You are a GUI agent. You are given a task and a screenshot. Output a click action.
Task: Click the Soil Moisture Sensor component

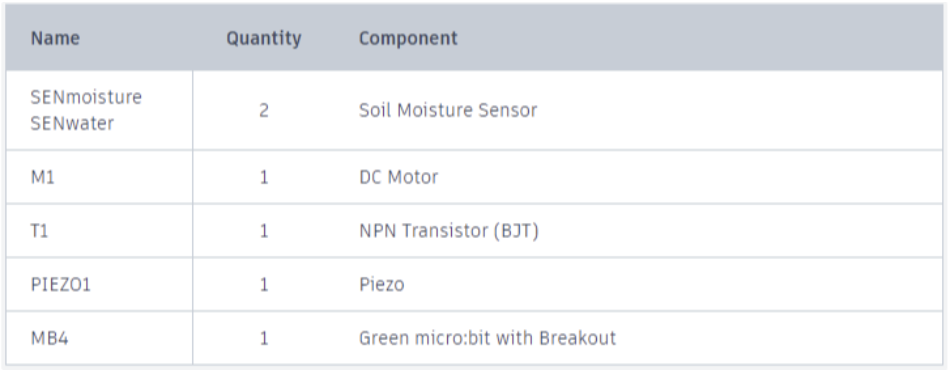coord(448,110)
